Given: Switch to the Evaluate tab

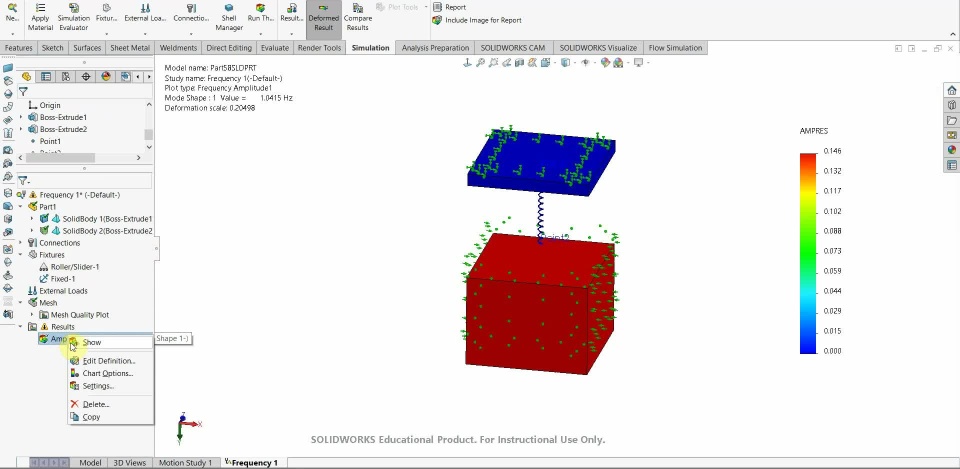Looking at the screenshot, I should 274,48.
